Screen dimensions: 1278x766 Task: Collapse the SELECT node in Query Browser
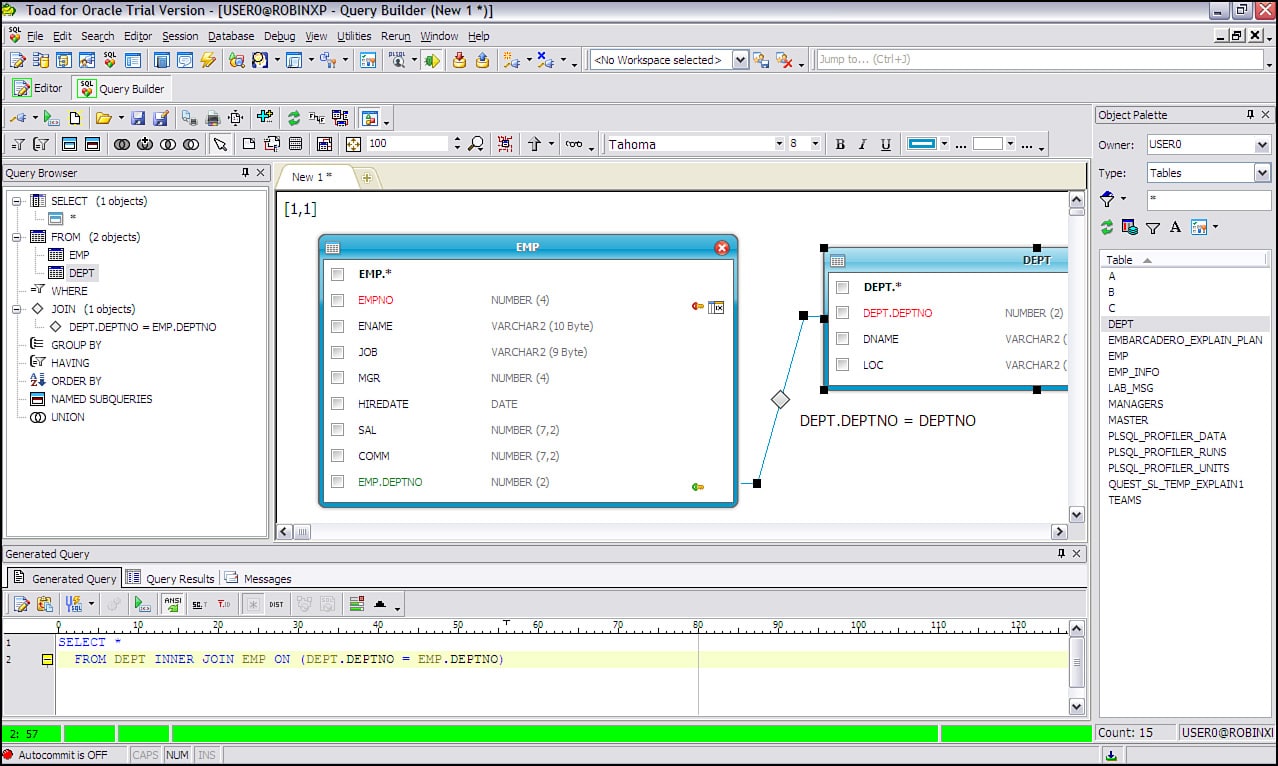click(x=17, y=201)
